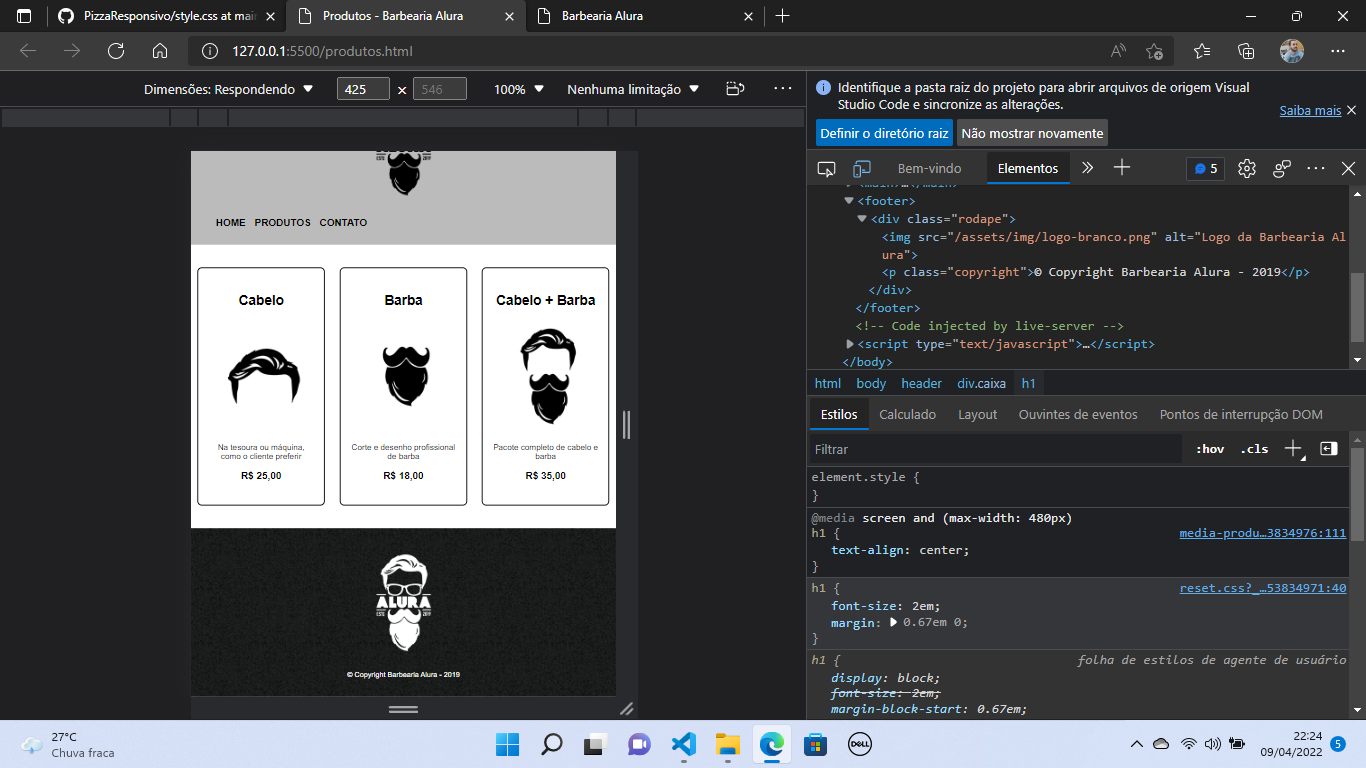Click the div.caixa breadcrumb
The width and height of the screenshot is (1366, 768).
[x=981, y=383]
